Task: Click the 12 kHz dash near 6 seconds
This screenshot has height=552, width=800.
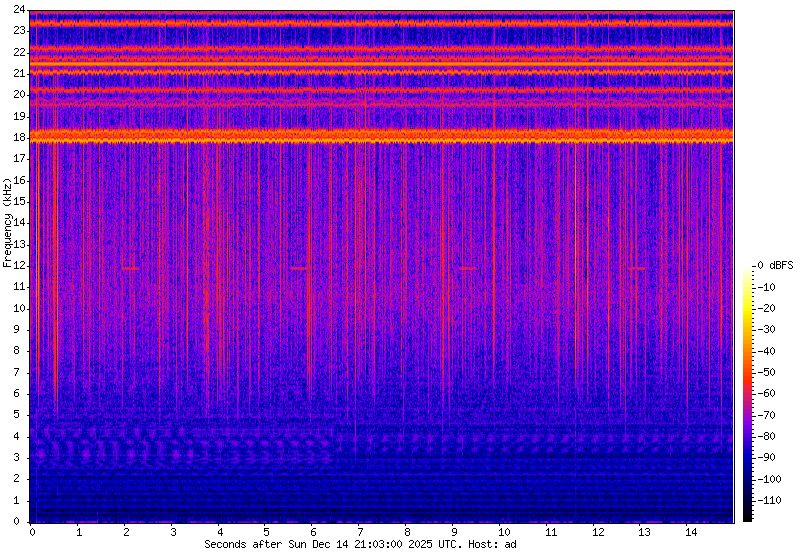Action: (x=299, y=267)
